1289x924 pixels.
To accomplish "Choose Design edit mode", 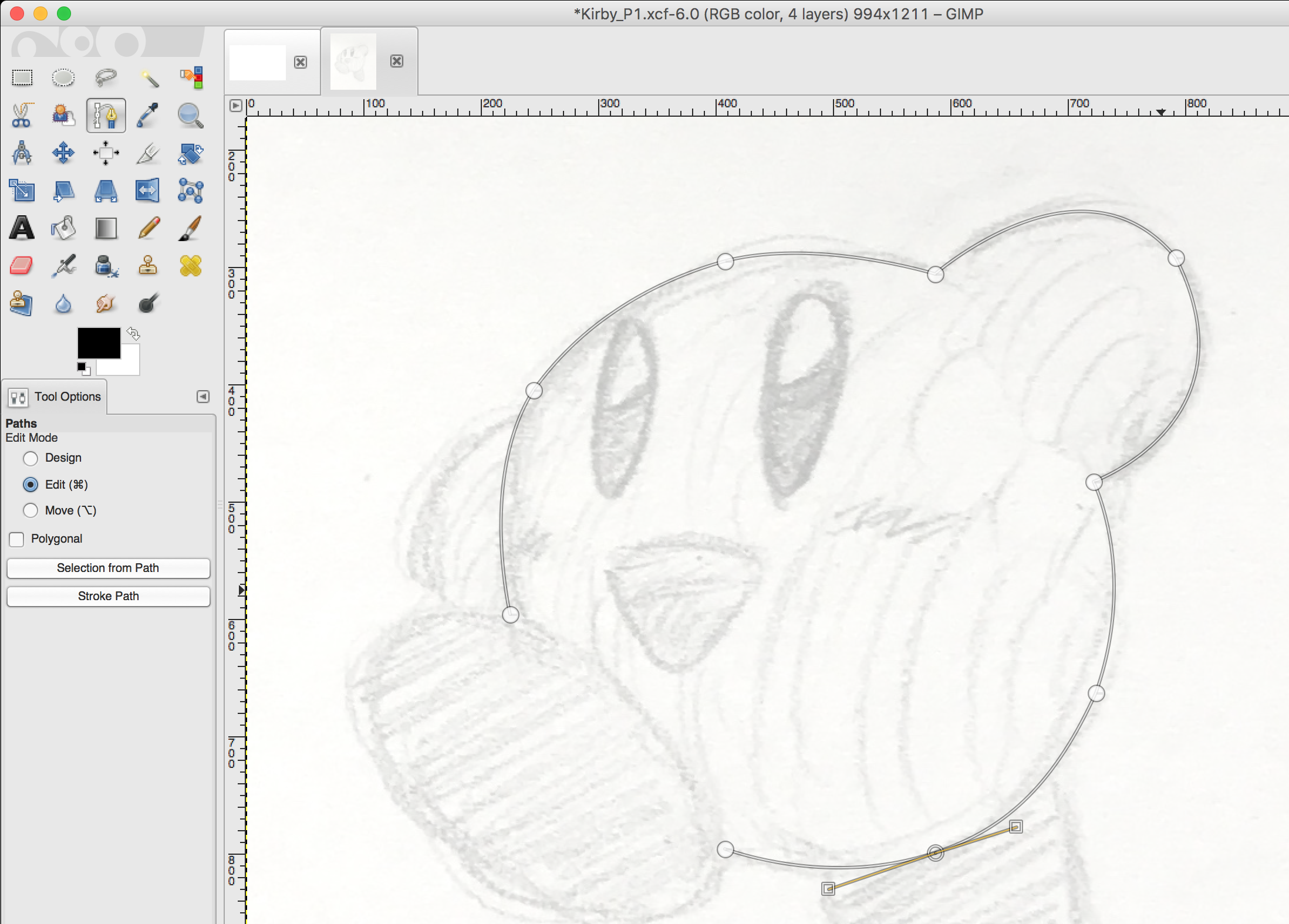I will (x=31, y=458).
